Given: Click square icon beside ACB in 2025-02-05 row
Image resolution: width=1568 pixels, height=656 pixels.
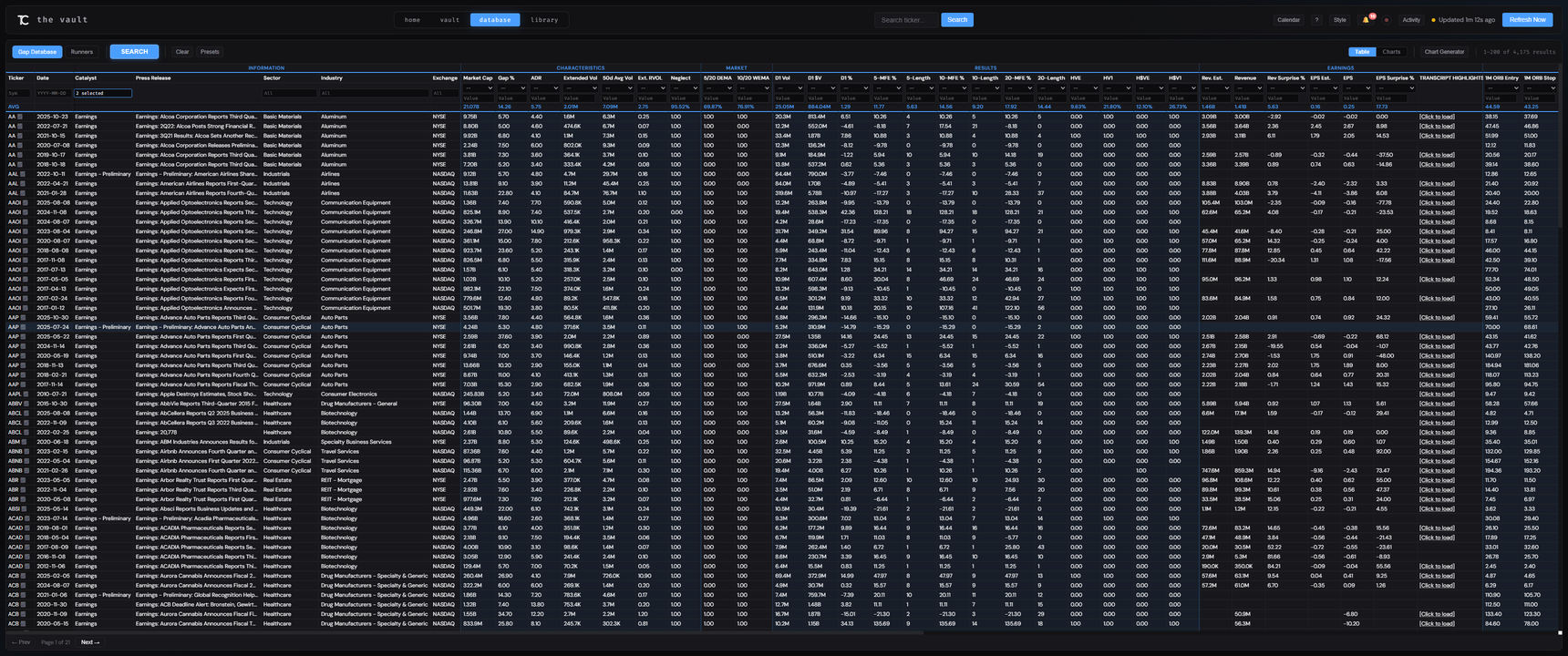Looking at the screenshot, I should pyautogui.click(x=22, y=576).
